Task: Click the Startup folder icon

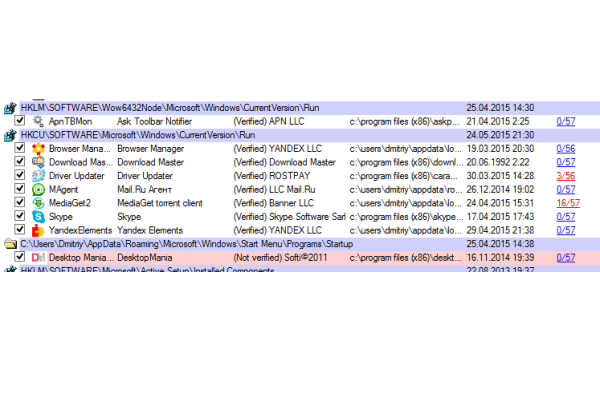Action: [x=10, y=244]
